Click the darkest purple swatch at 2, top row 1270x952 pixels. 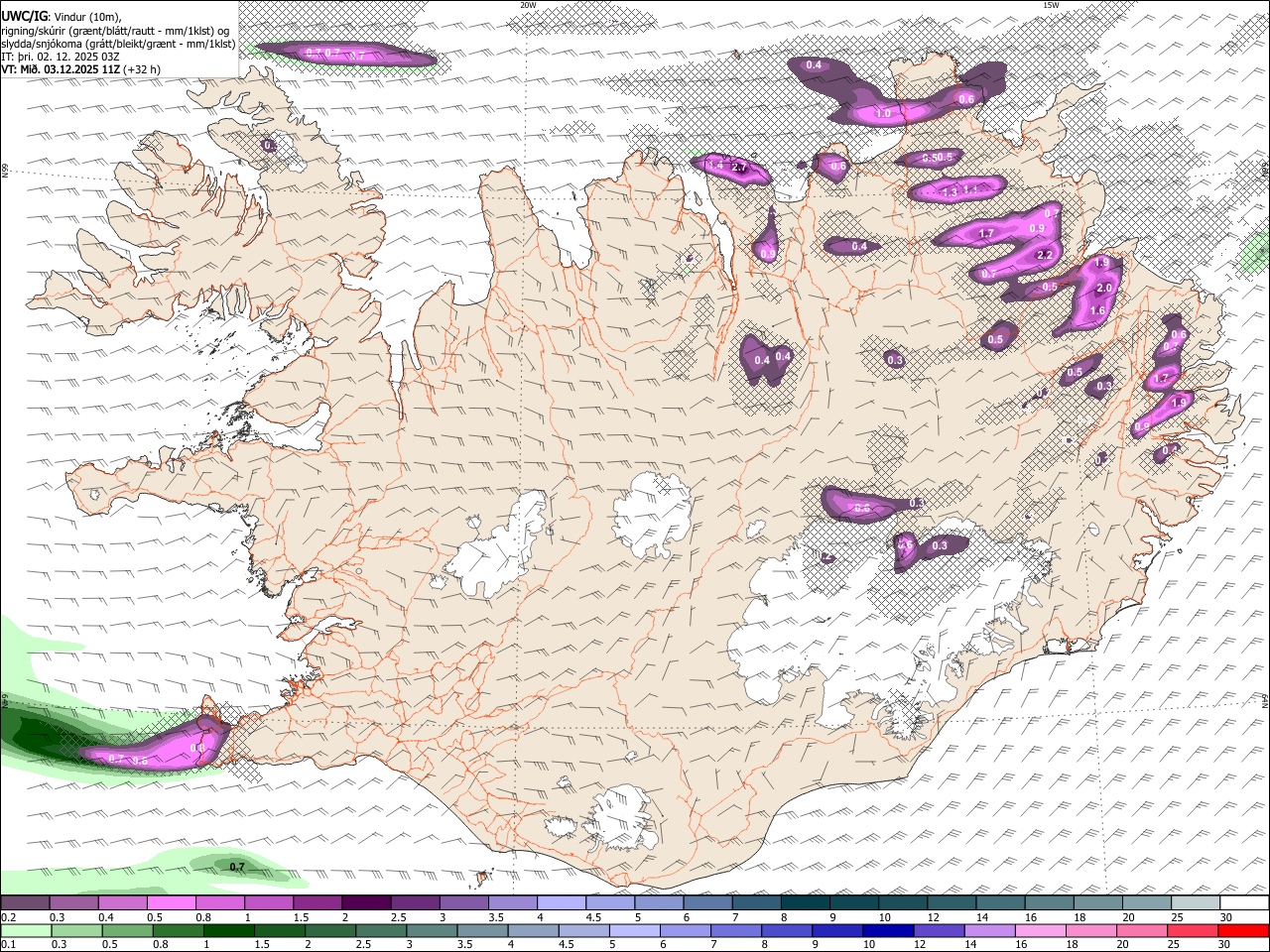coord(366,902)
